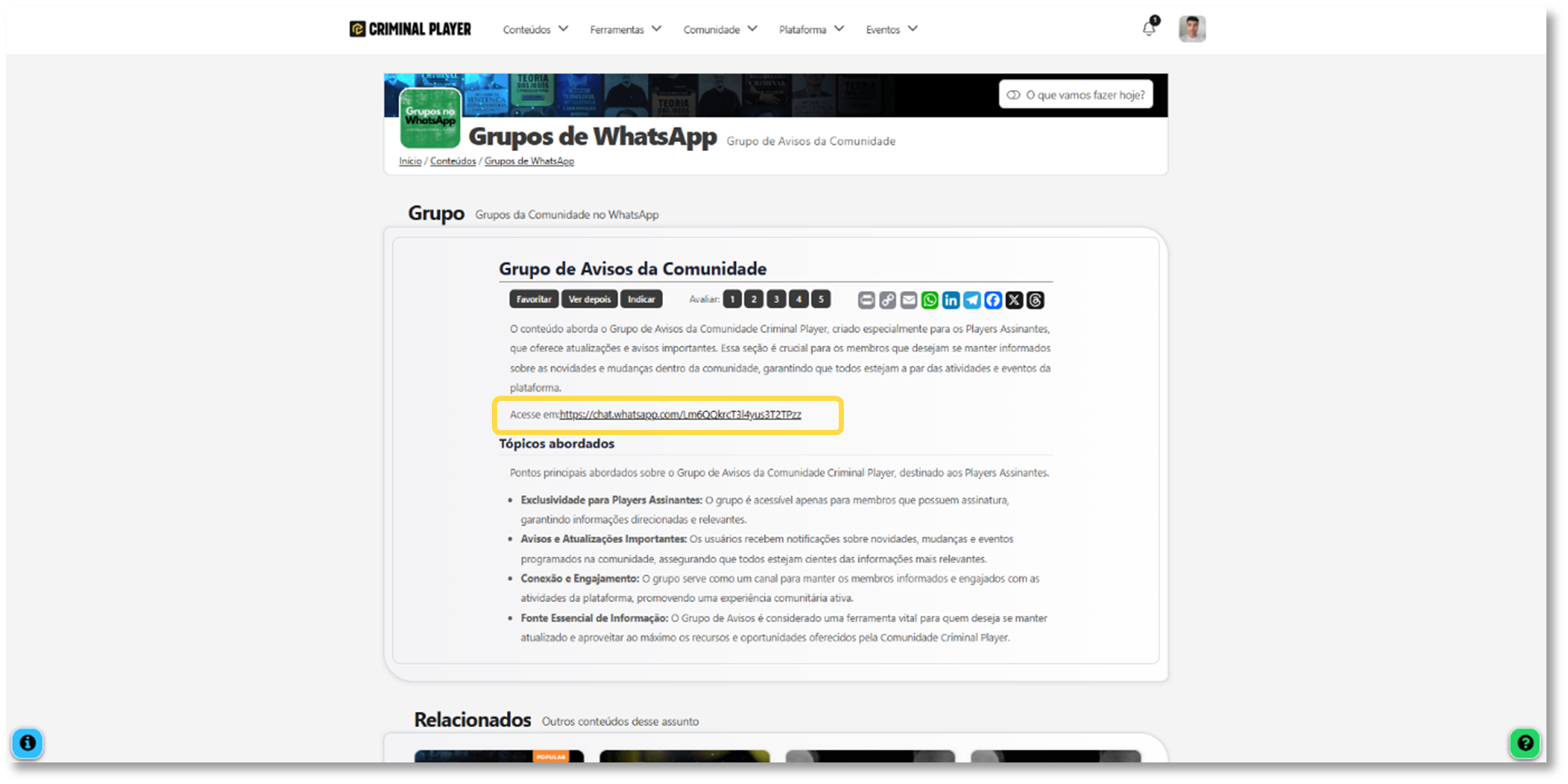Click the profile avatar picture

point(1191,28)
